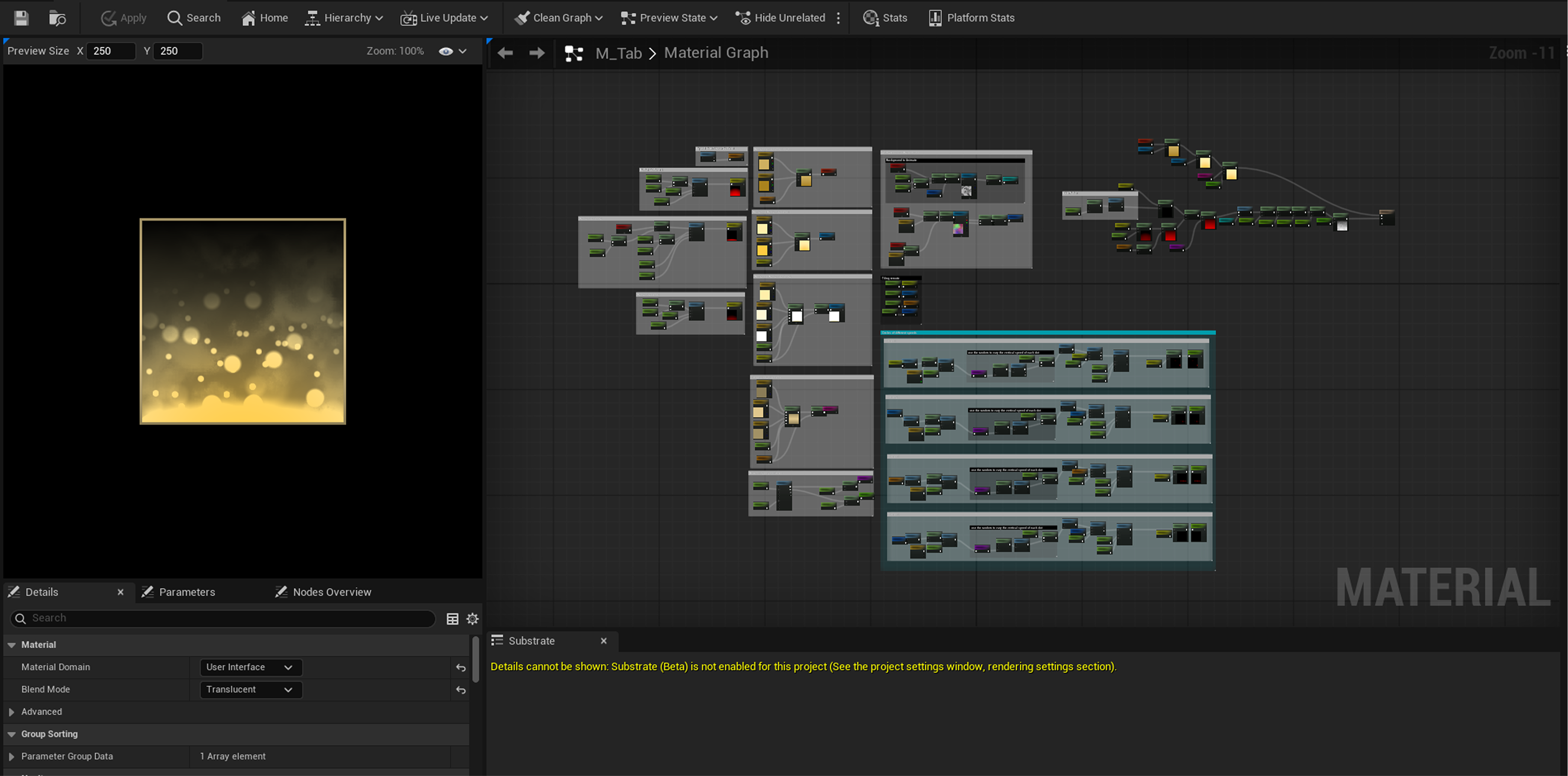This screenshot has height=776, width=1568.
Task: Click the Home toolbar icon
Action: [x=265, y=18]
